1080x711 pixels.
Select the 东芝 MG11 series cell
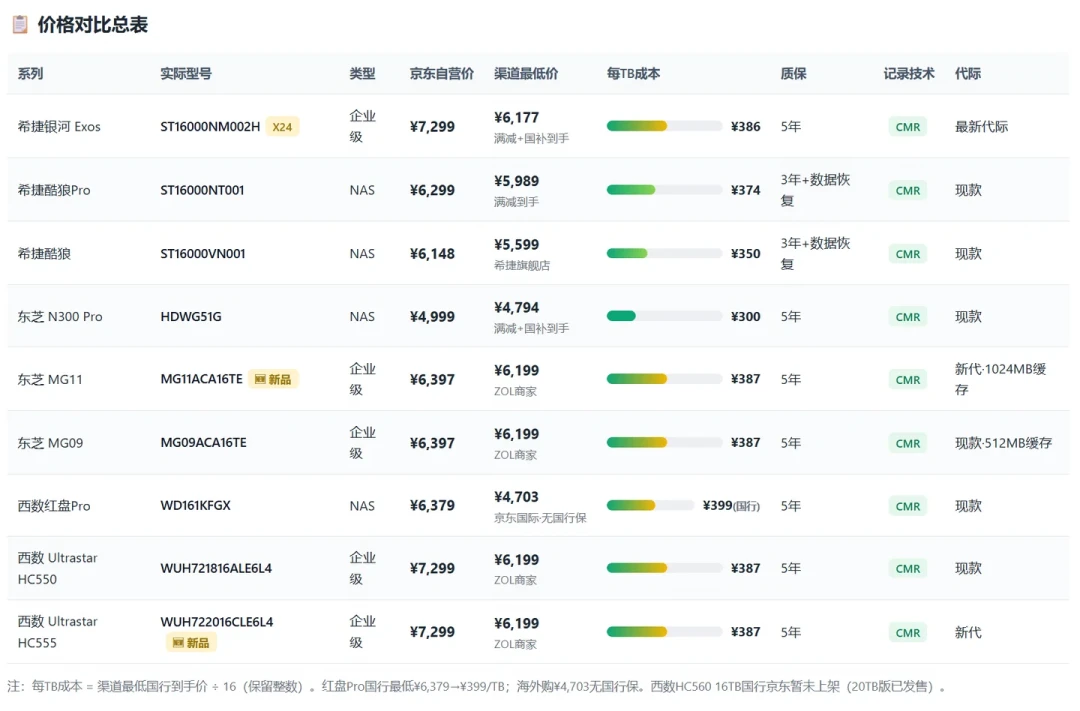pos(50,380)
